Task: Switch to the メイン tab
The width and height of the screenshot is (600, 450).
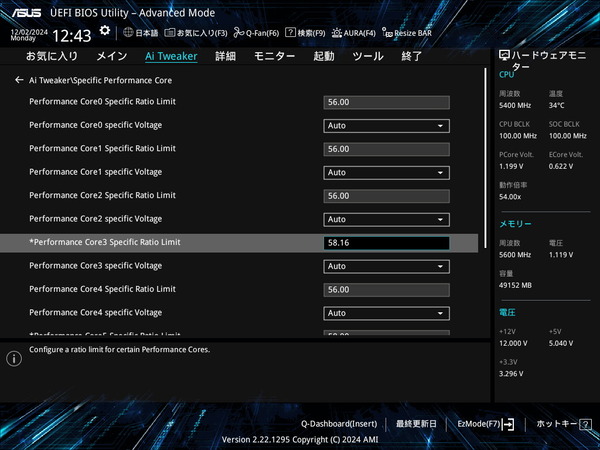Action: click(x=111, y=56)
